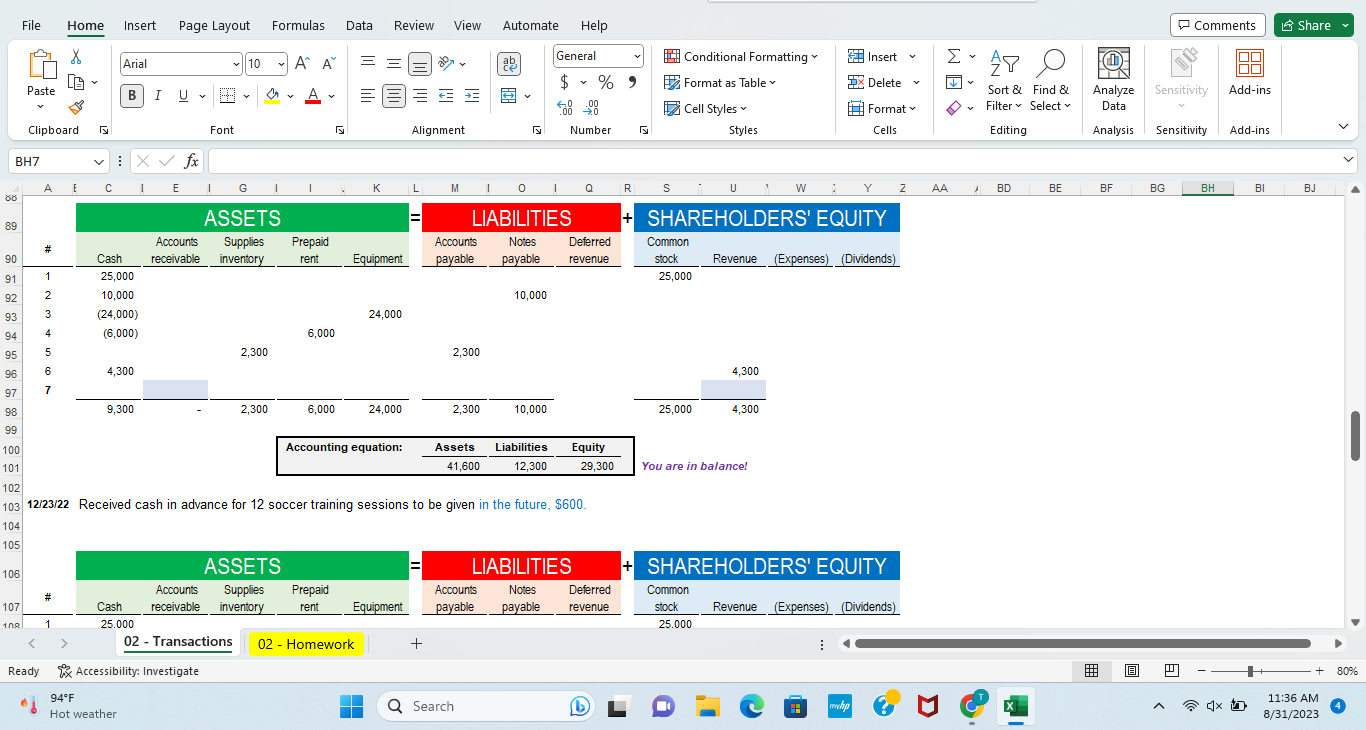Screen dimensions: 1366x730
Task: Open Analyze Data tool
Action: tap(1114, 80)
